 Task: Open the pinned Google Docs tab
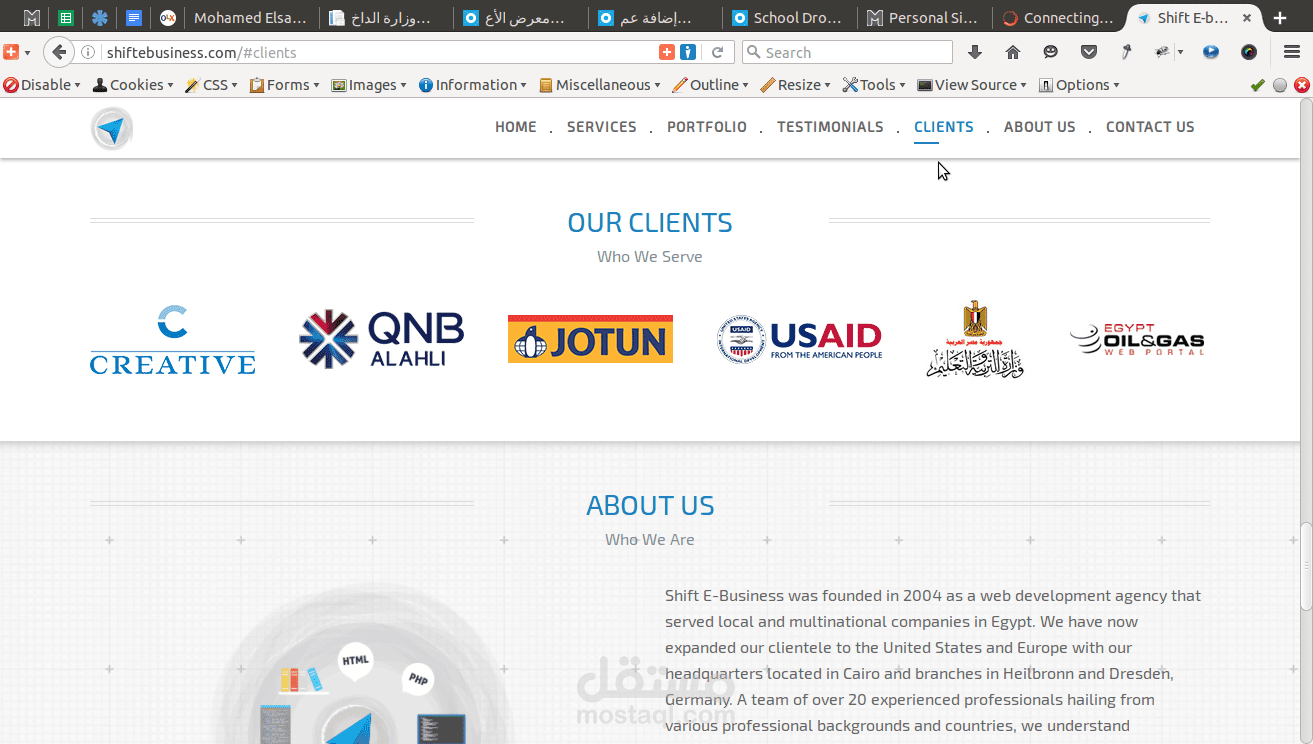134,18
